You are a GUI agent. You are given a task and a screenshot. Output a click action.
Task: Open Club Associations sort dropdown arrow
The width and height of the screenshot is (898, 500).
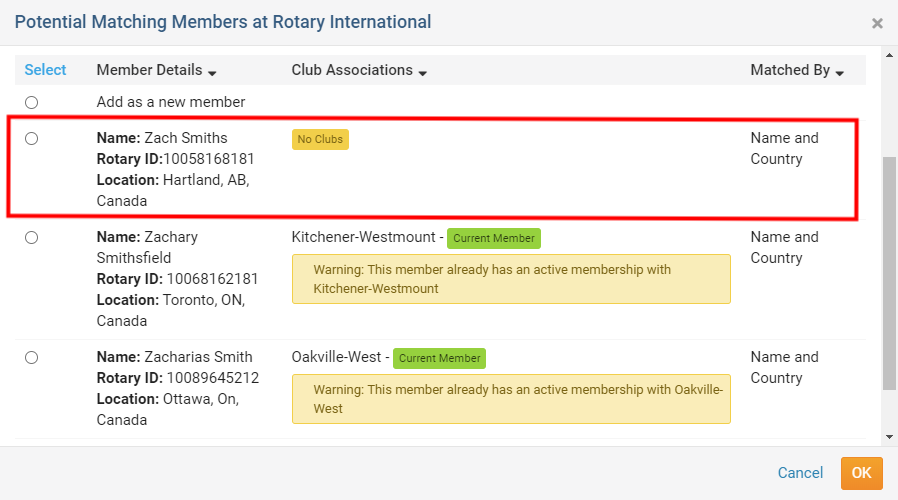[423, 72]
